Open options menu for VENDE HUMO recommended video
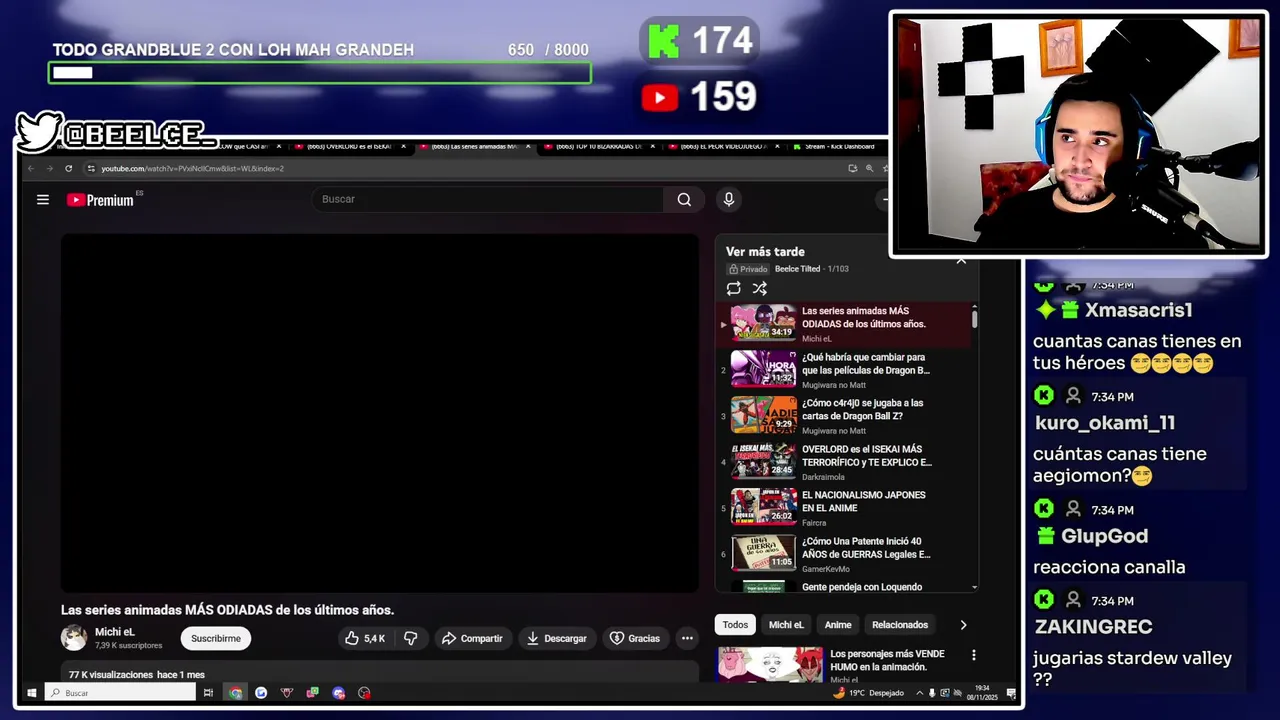The width and height of the screenshot is (1280, 720). pos(973,656)
